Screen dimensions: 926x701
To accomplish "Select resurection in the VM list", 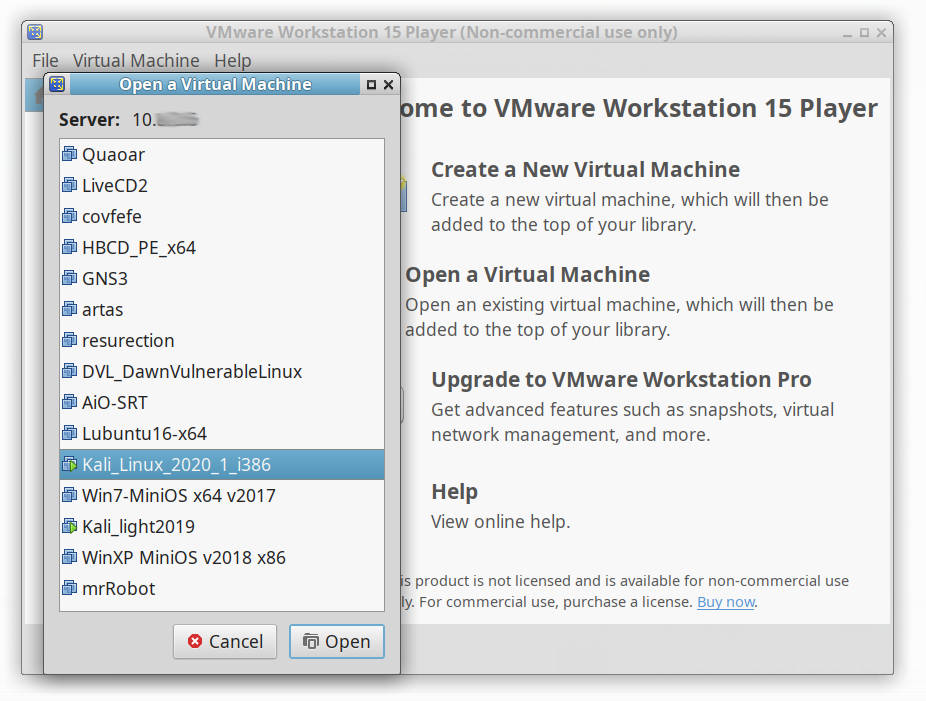I will (128, 341).
